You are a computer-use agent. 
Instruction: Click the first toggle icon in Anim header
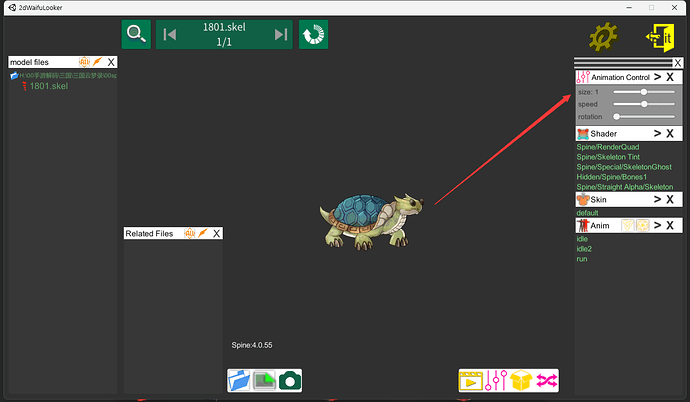point(628,226)
